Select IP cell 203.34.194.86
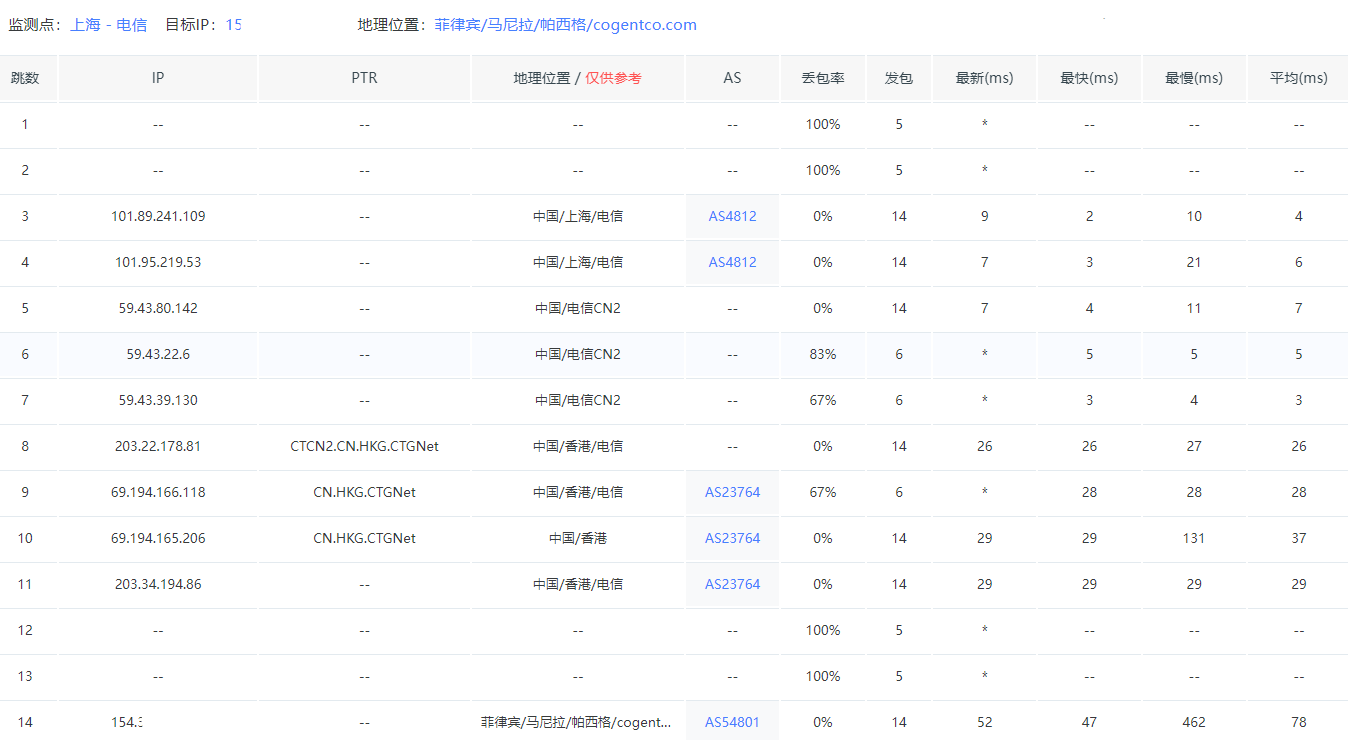This screenshot has width=1348, height=740. click(x=158, y=584)
